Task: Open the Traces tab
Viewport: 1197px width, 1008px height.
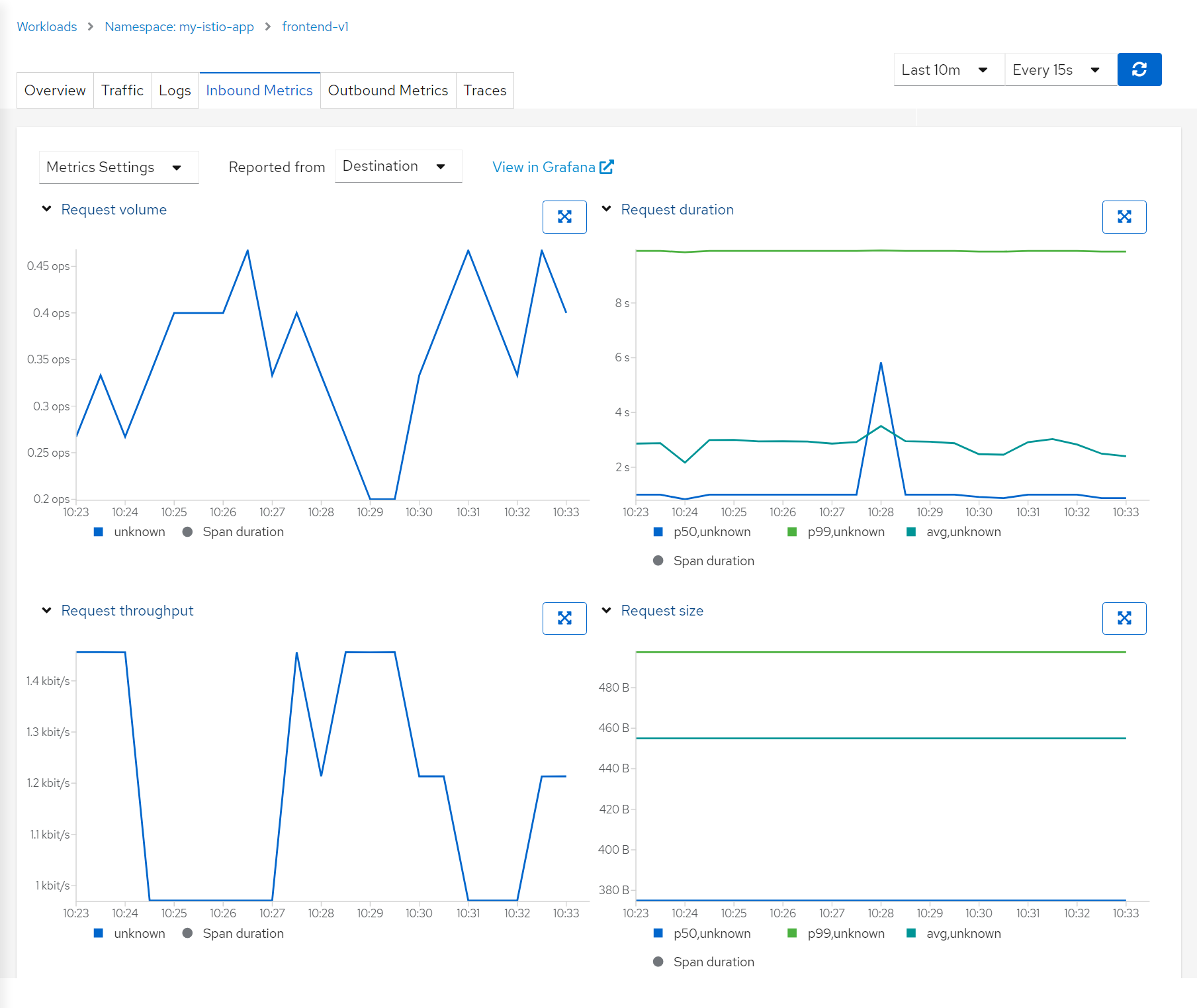Action: (x=485, y=90)
